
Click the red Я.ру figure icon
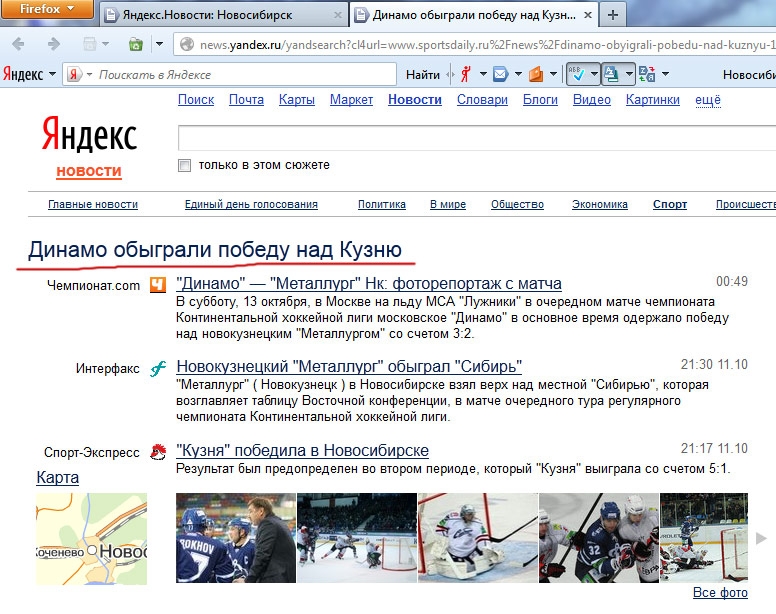(465, 74)
